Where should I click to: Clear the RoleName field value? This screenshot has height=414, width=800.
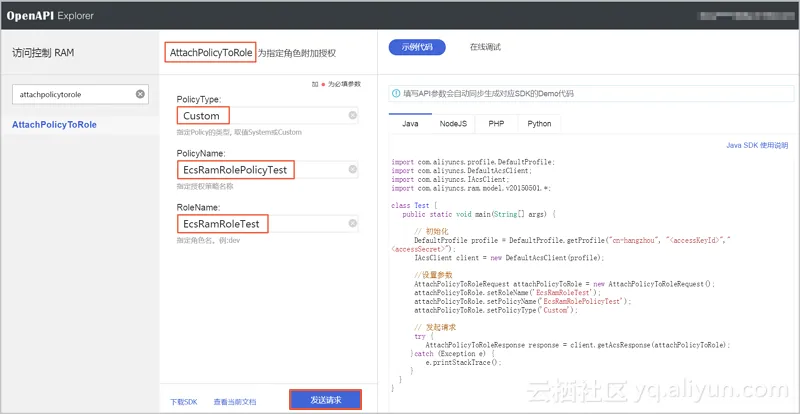pos(353,223)
